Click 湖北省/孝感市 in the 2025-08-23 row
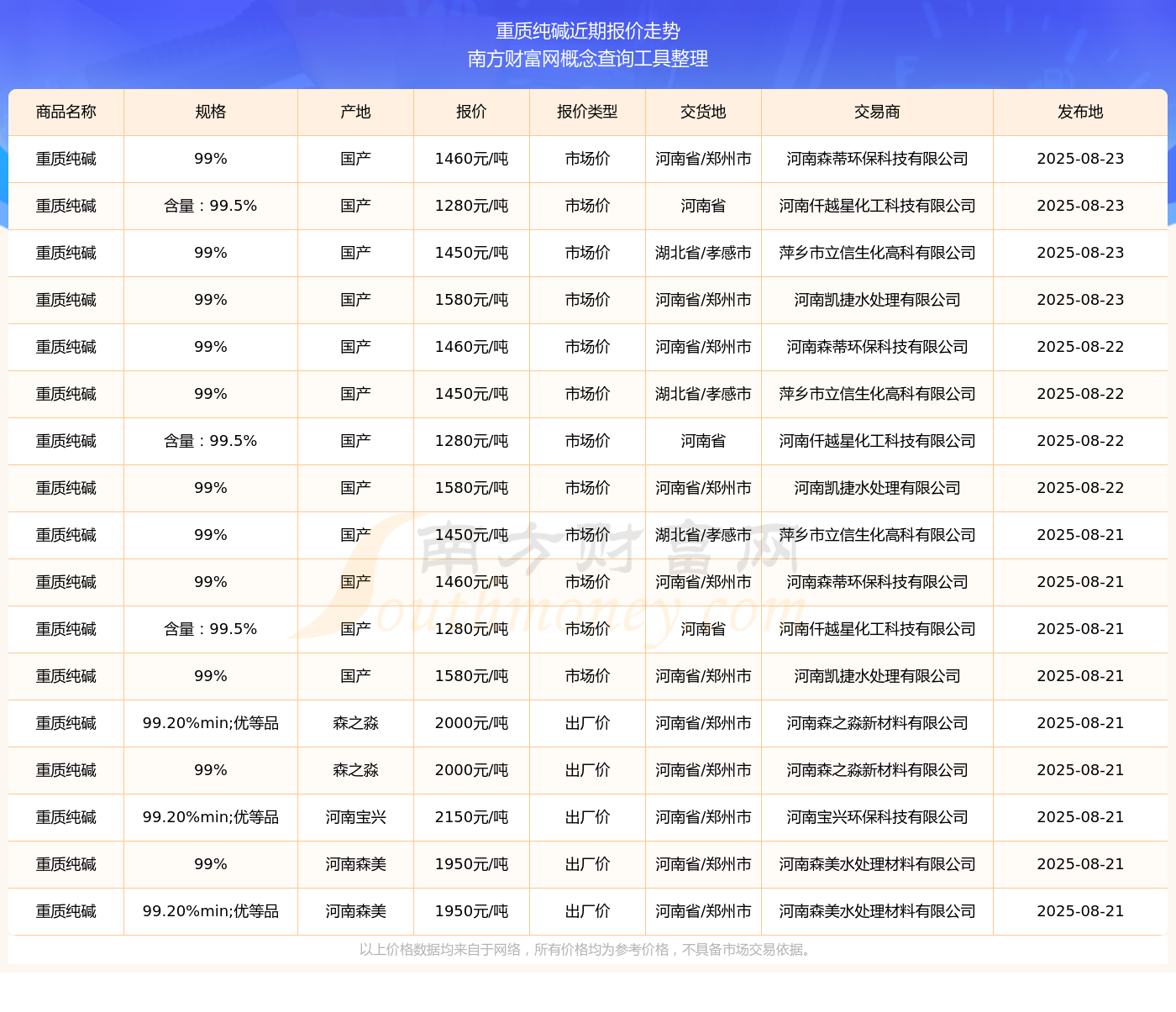 click(704, 253)
